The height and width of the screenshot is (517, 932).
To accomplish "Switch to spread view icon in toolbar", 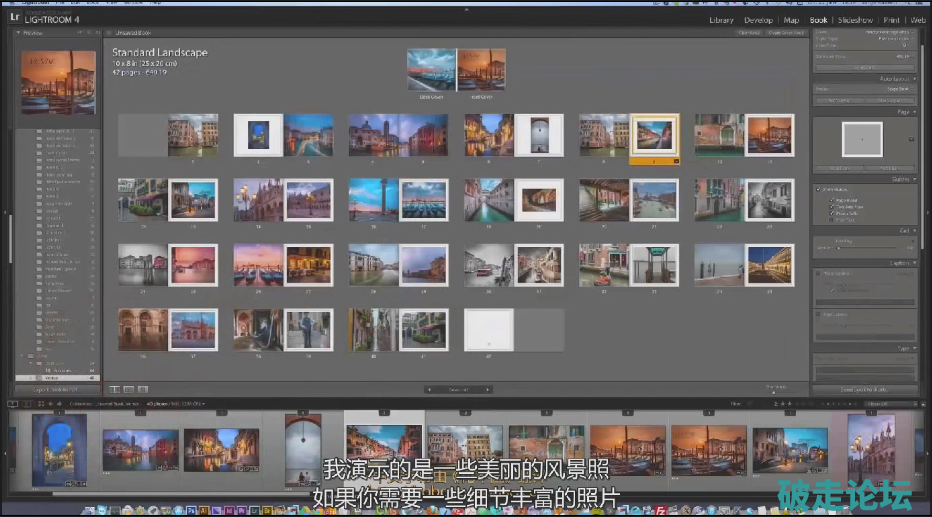I will pyautogui.click(x=129, y=388).
